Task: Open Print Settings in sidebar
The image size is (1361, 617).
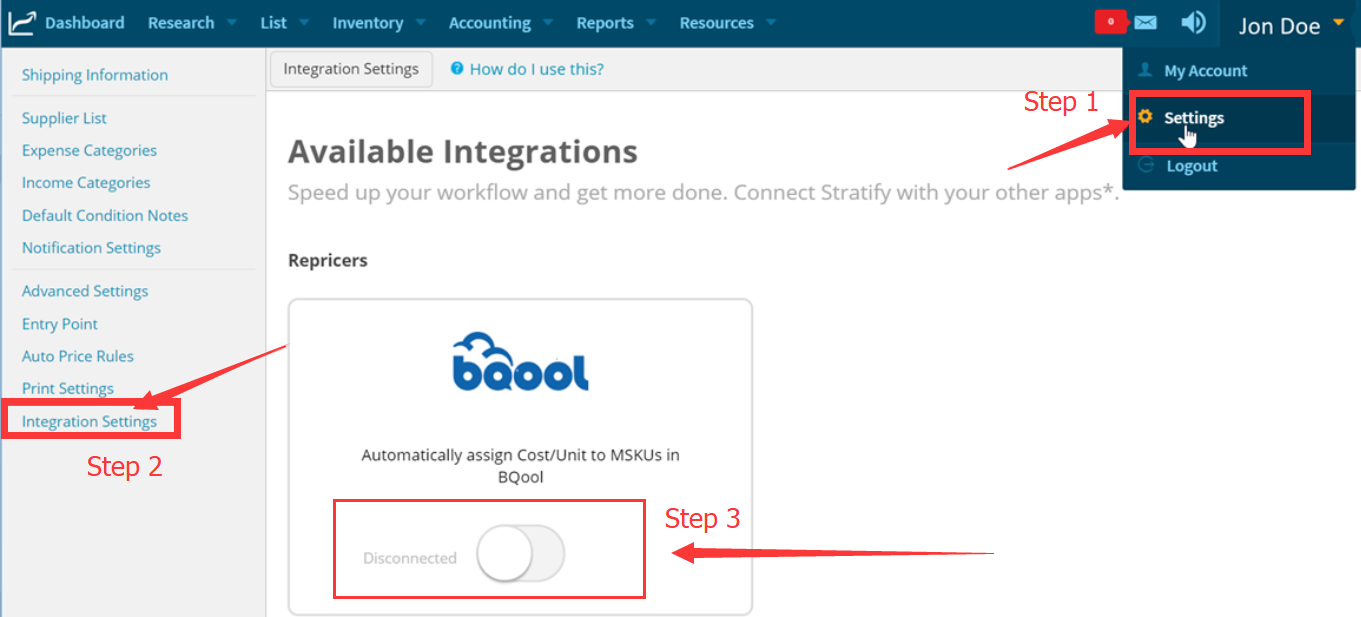Action: [x=68, y=388]
